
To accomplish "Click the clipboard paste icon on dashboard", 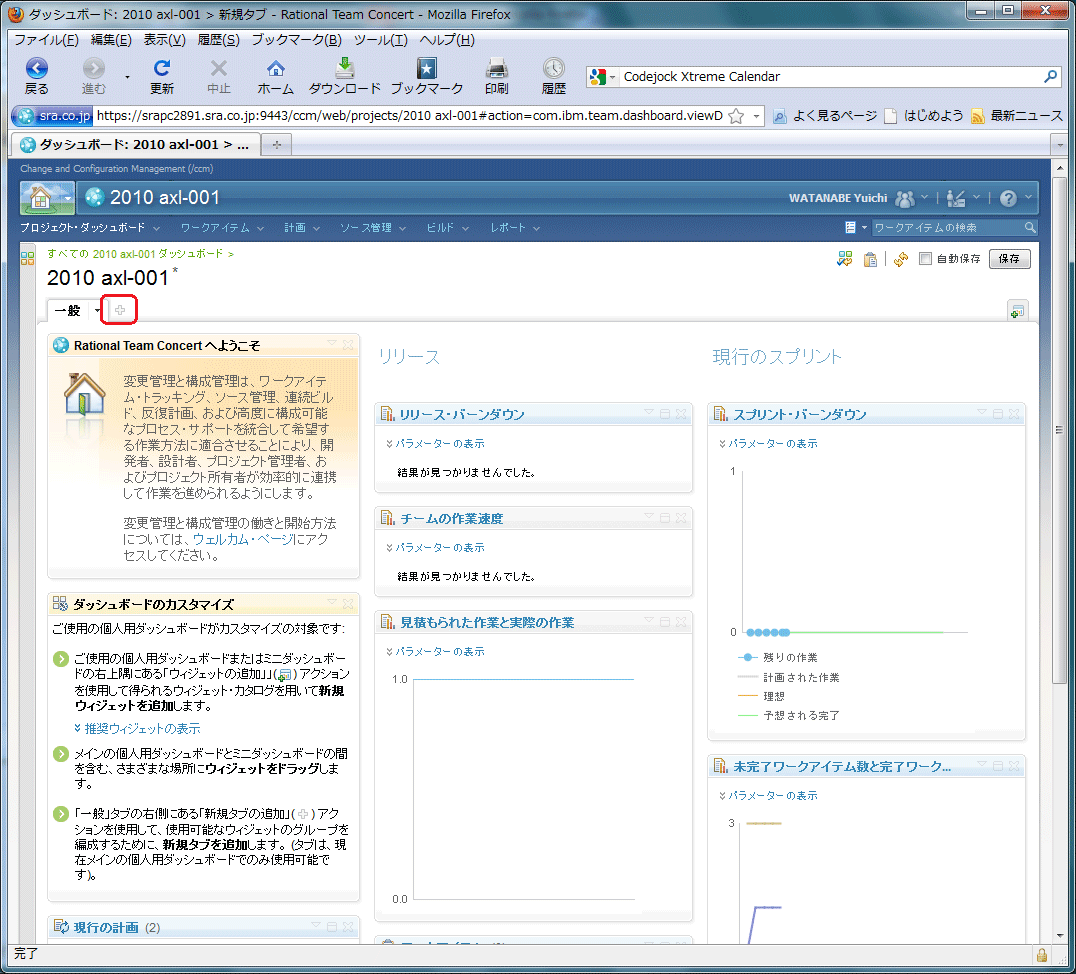I will pos(870,259).
